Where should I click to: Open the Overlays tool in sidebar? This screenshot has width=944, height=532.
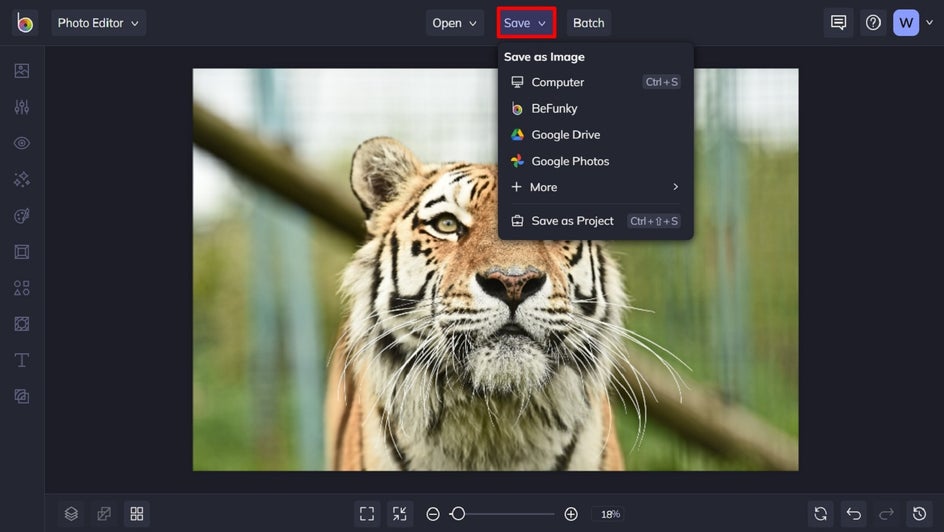pos(22,324)
